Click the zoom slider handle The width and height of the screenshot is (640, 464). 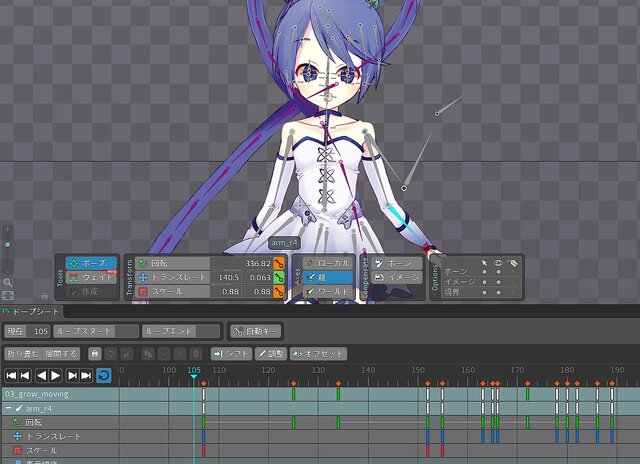coord(8,245)
